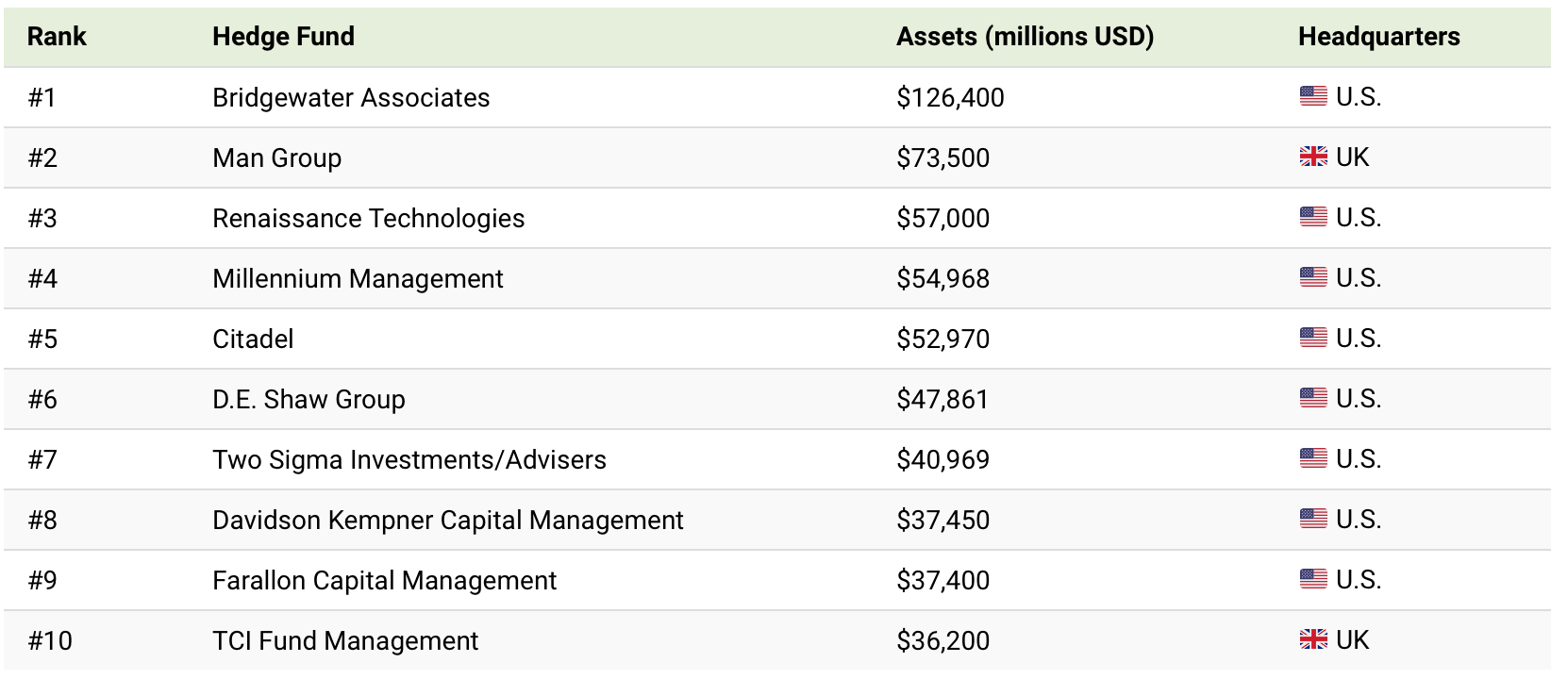Image resolution: width=1568 pixels, height=679 pixels.
Task: Click the UK flag in TCI Fund Management row
Action: pyautogui.click(x=1312, y=639)
